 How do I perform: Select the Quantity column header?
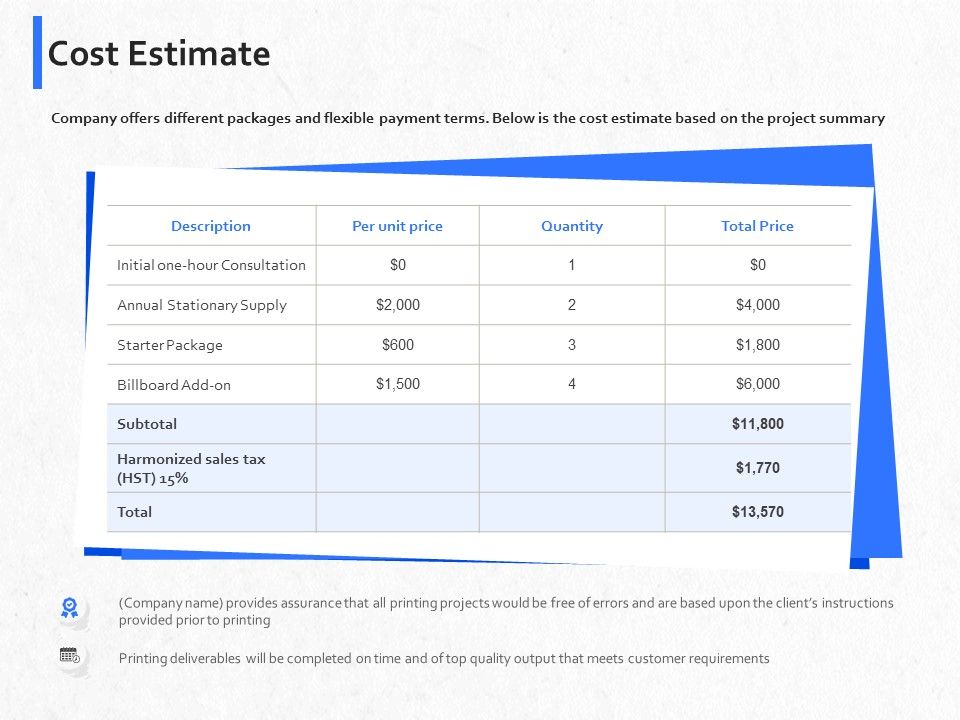[572, 226]
